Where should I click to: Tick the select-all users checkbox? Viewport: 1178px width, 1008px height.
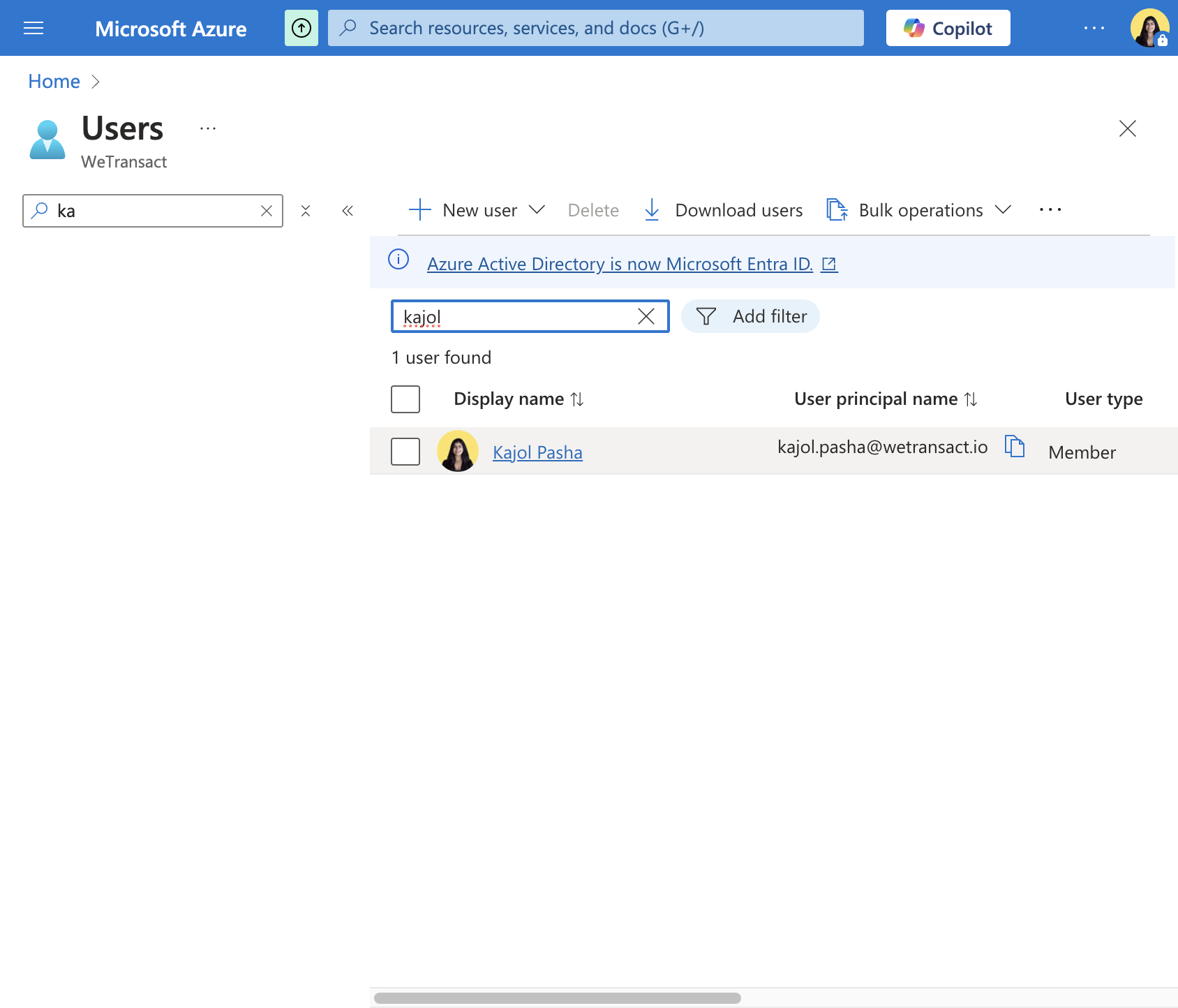click(x=405, y=399)
